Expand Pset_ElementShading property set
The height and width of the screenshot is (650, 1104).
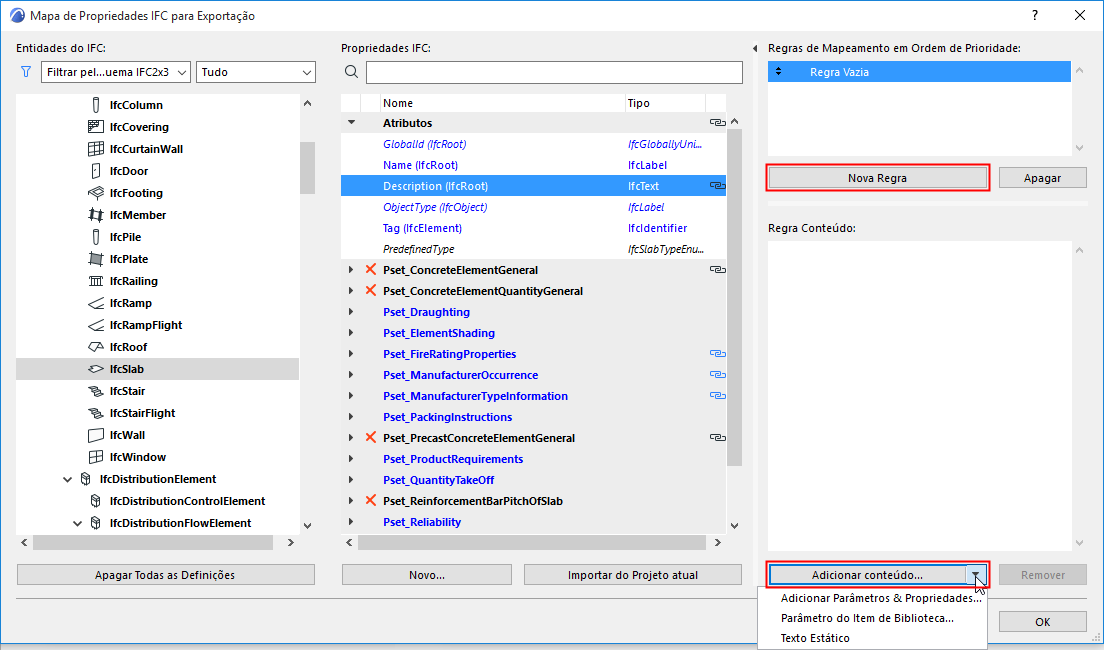pos(351,333)
